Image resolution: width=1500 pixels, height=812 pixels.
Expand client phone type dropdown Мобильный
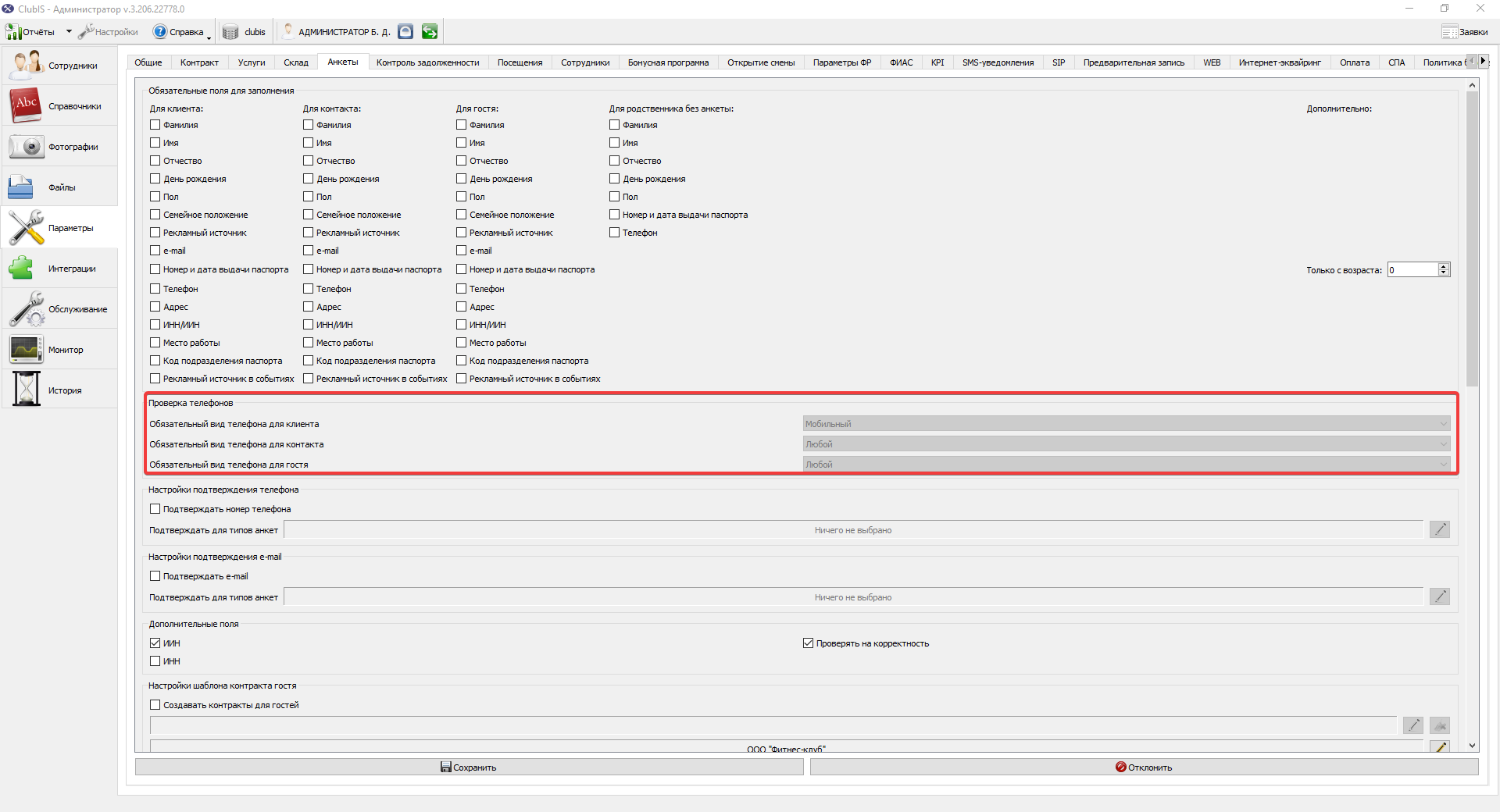(x=1127, y=424)
